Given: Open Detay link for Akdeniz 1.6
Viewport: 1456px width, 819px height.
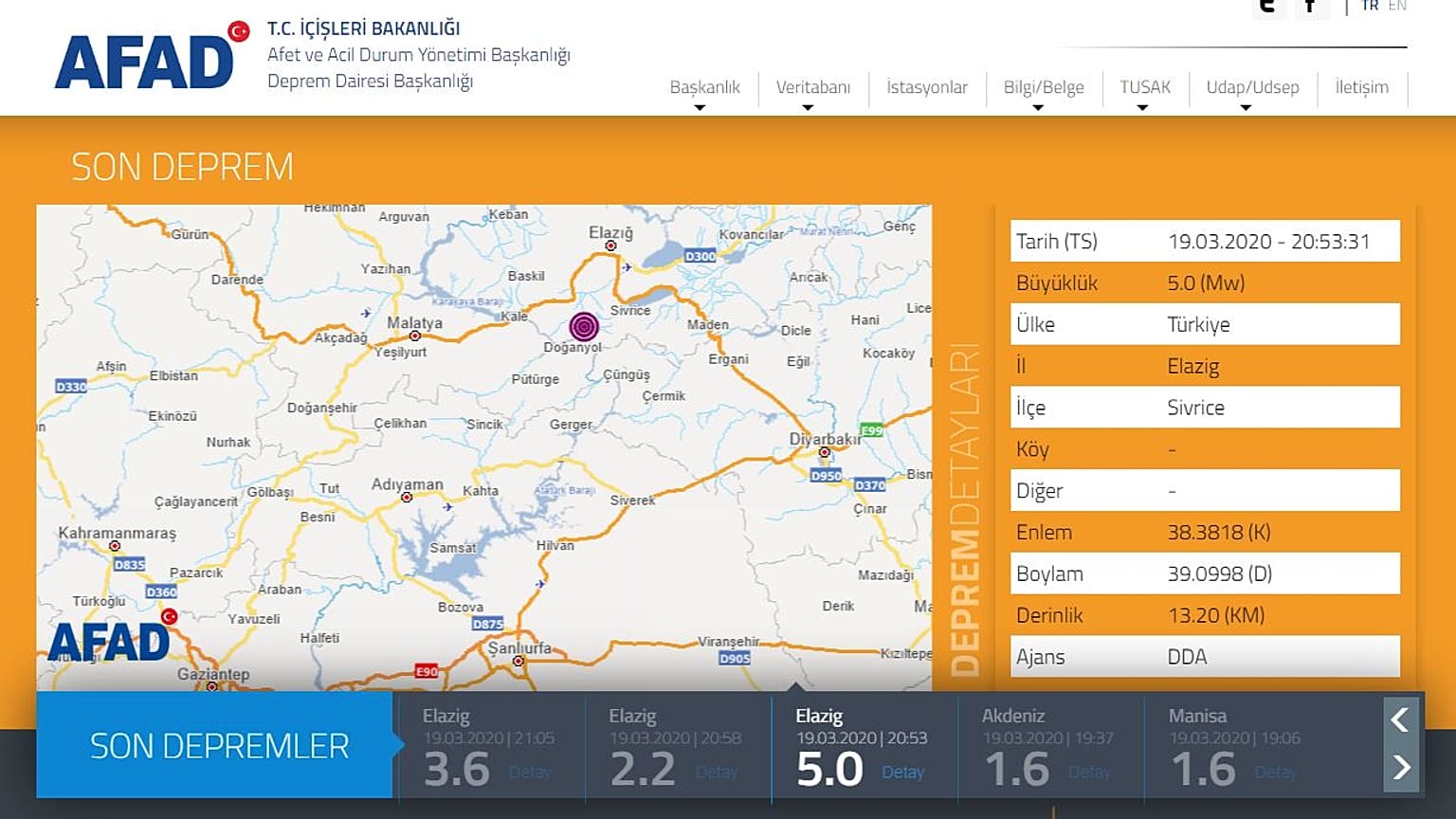Looking at the screenshot, I should tap(1089, 773).
